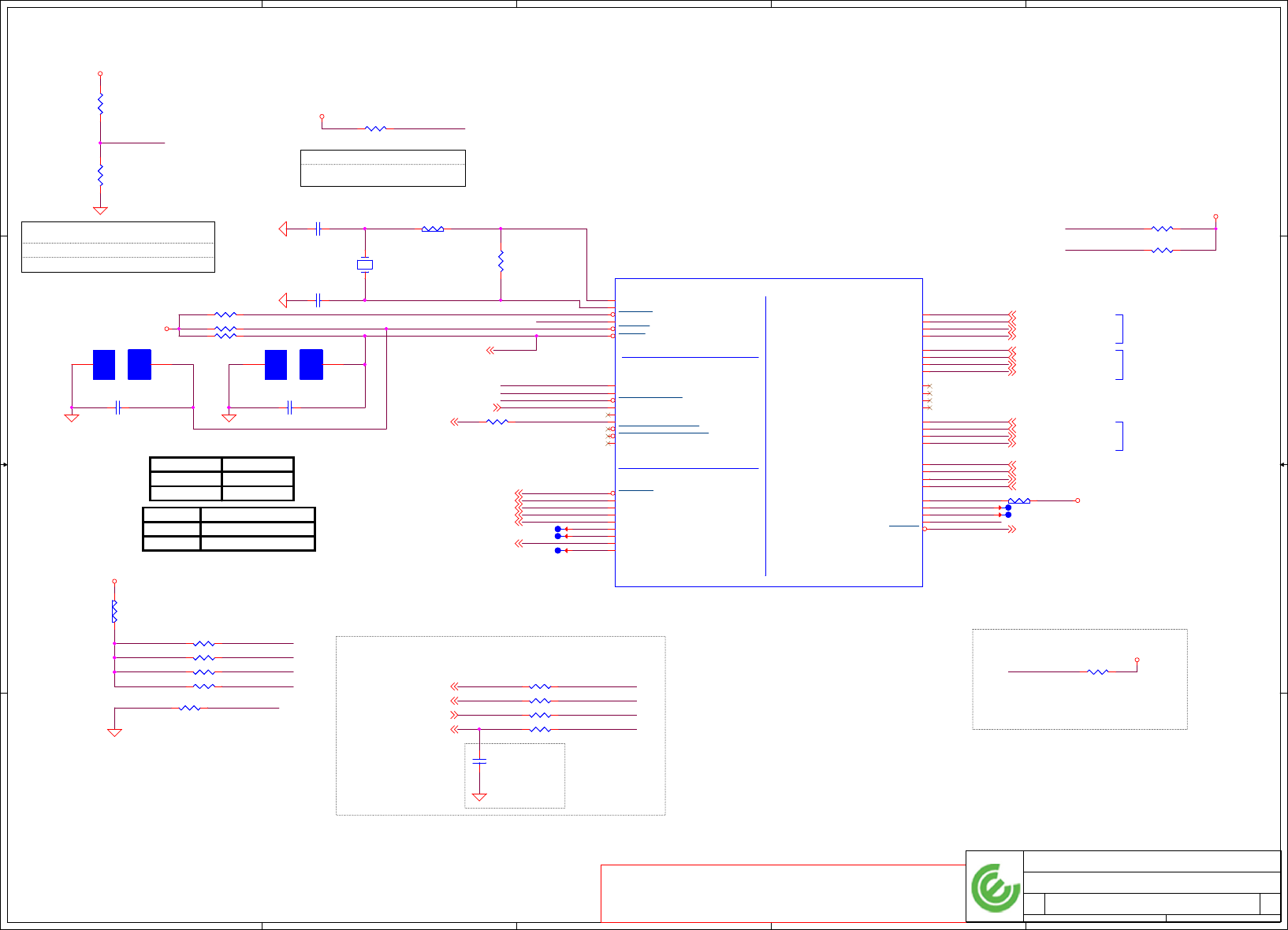Select lower pull-up resistor at top right
Screen dimensions: 1288x930
coord(1163,251)
